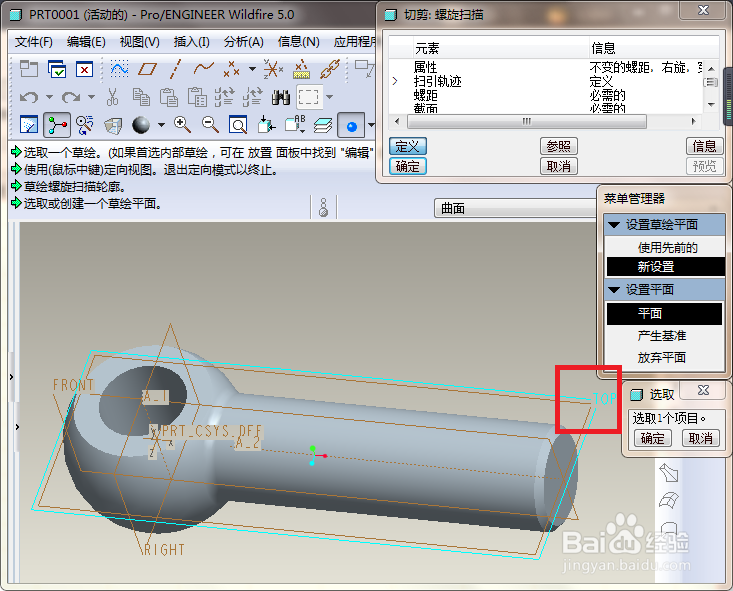The width and height of the screenshot is (733, 591).
Task: Open the 视图(V) menu
Action: click(140, 42)
